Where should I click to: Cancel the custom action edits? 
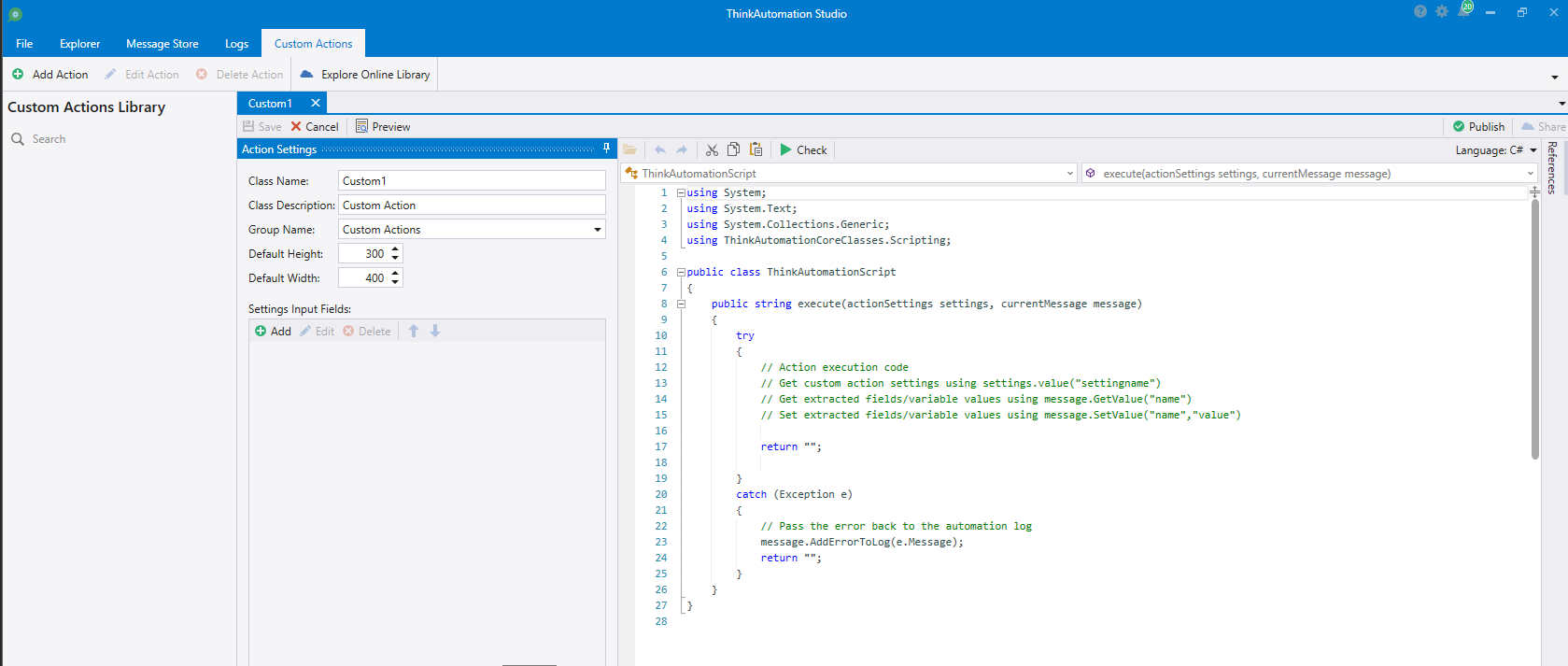pyautogui.click(x=315, y=126)
